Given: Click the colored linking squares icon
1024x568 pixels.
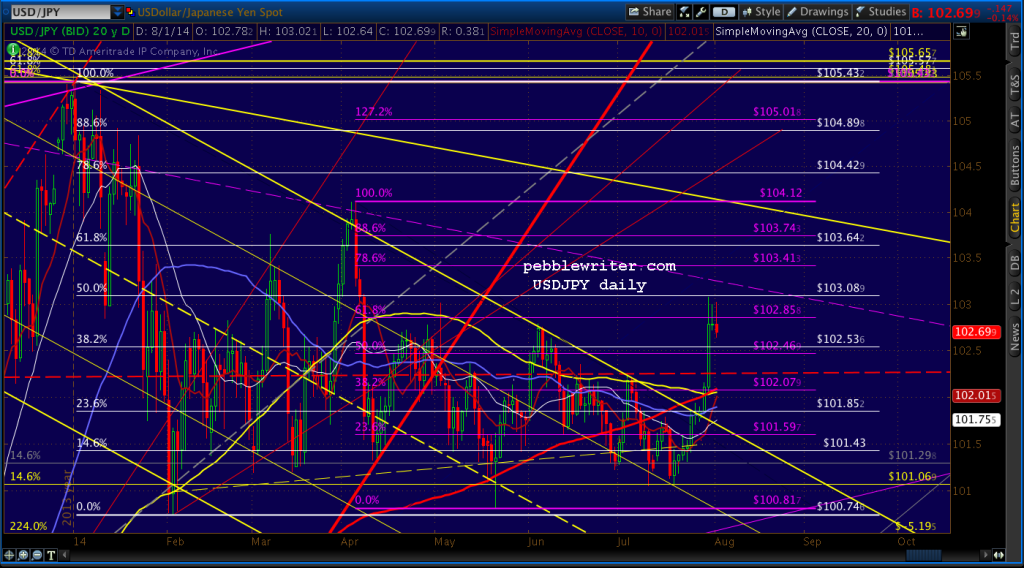Looking at the screenshot, I should point(130,12).
